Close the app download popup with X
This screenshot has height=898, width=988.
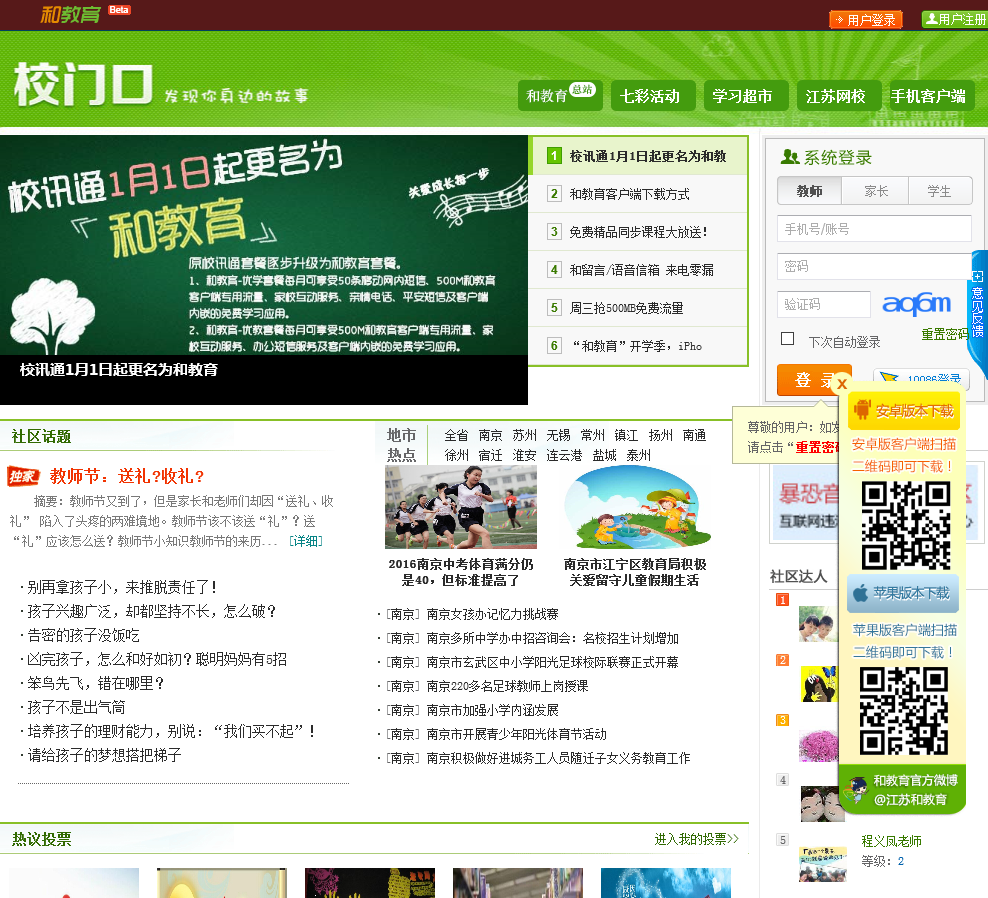(x=842, y=383)
